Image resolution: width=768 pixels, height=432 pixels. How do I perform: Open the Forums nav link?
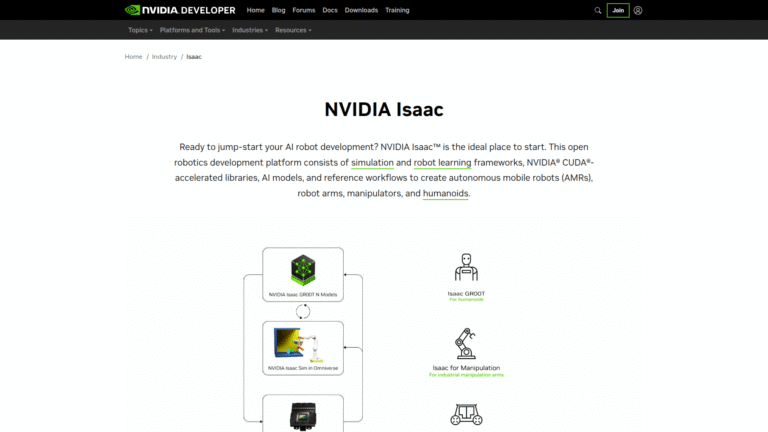click(x=304, y=10)
